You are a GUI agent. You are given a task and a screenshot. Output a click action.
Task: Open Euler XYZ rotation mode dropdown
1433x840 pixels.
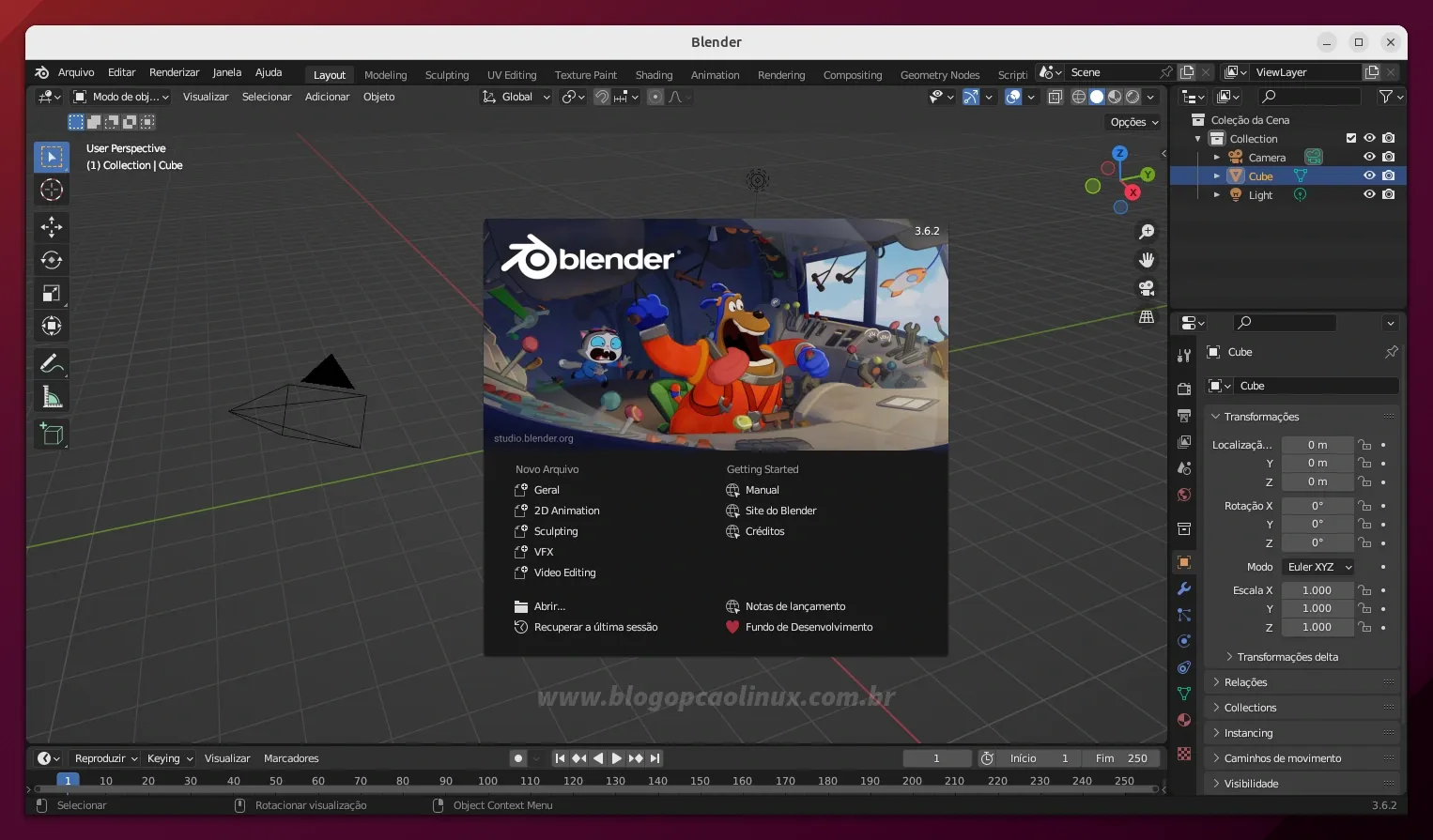[x=1318, y=567]
